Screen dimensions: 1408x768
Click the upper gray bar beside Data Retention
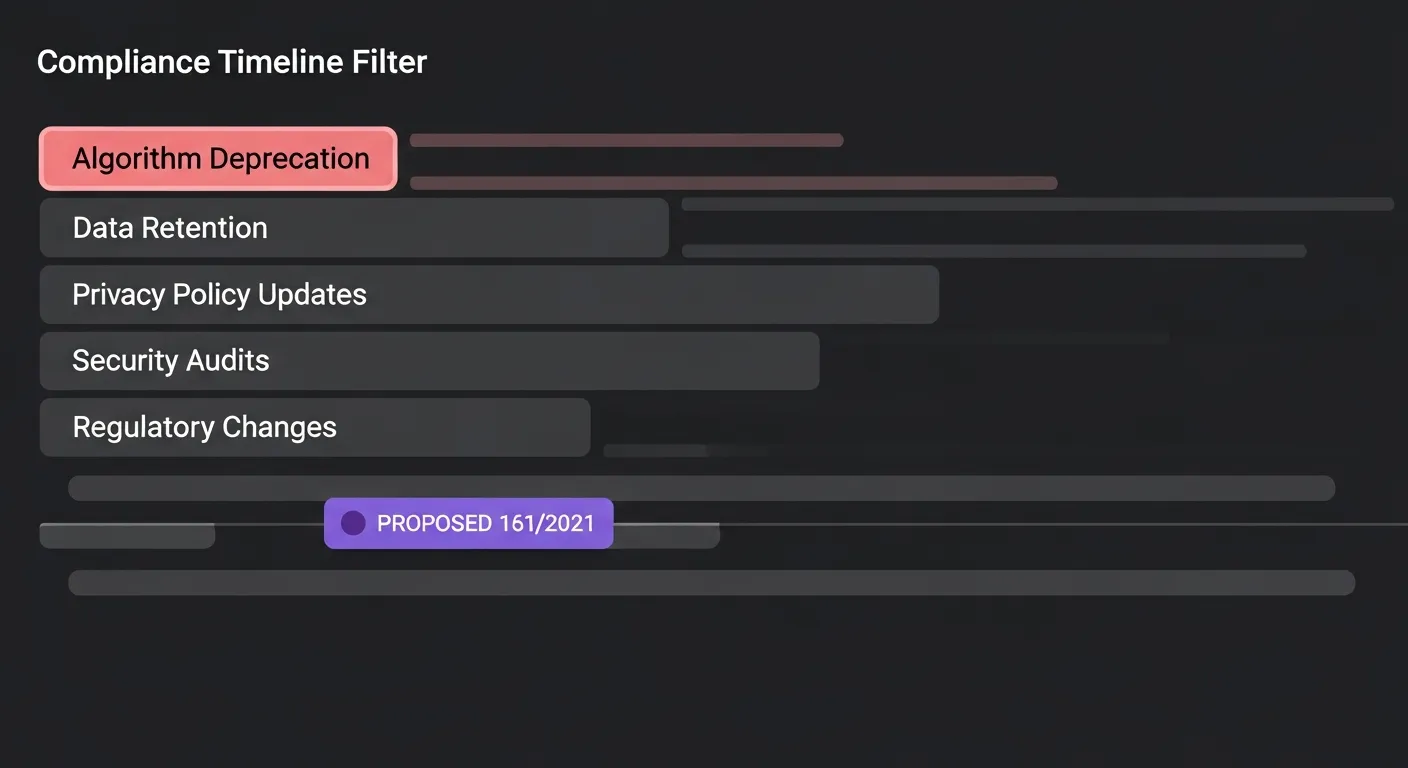1037,204
